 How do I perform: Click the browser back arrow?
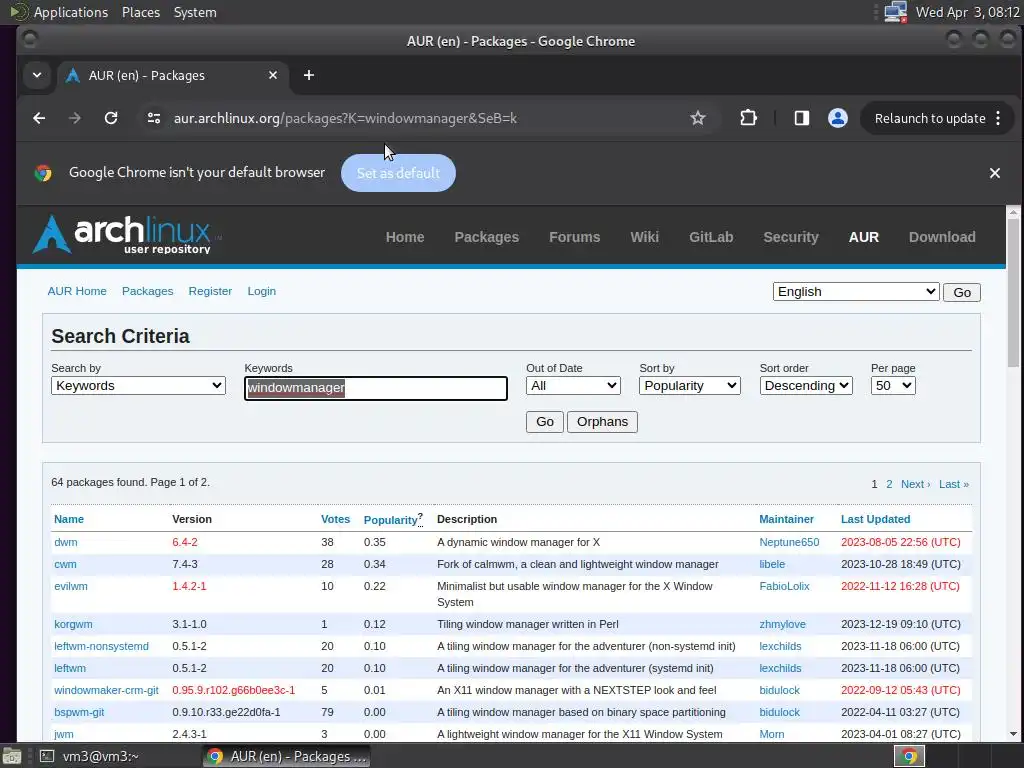pos(39,118)
